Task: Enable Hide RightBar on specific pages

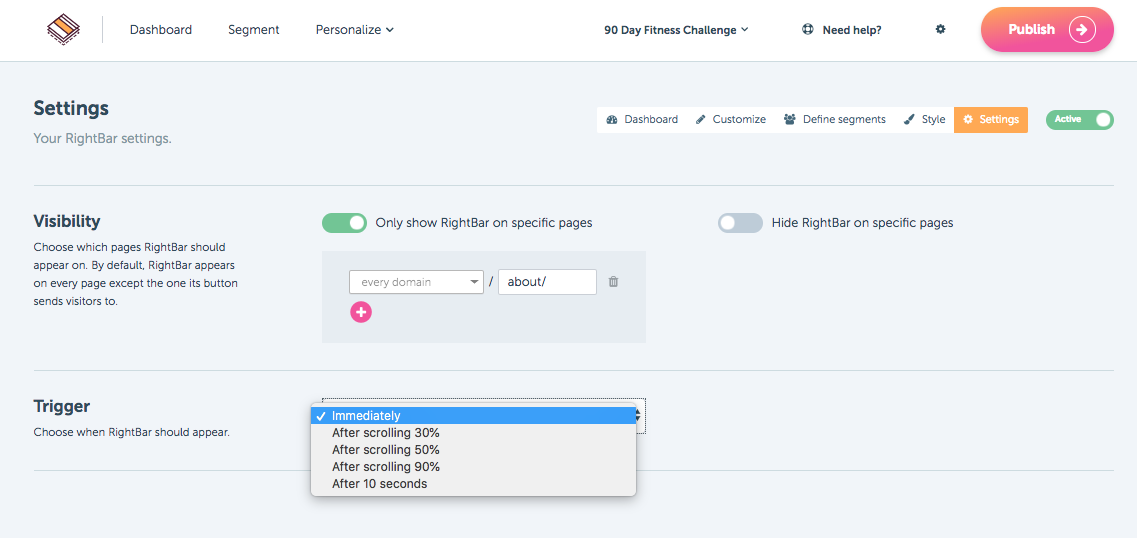Action: point(740,223)
